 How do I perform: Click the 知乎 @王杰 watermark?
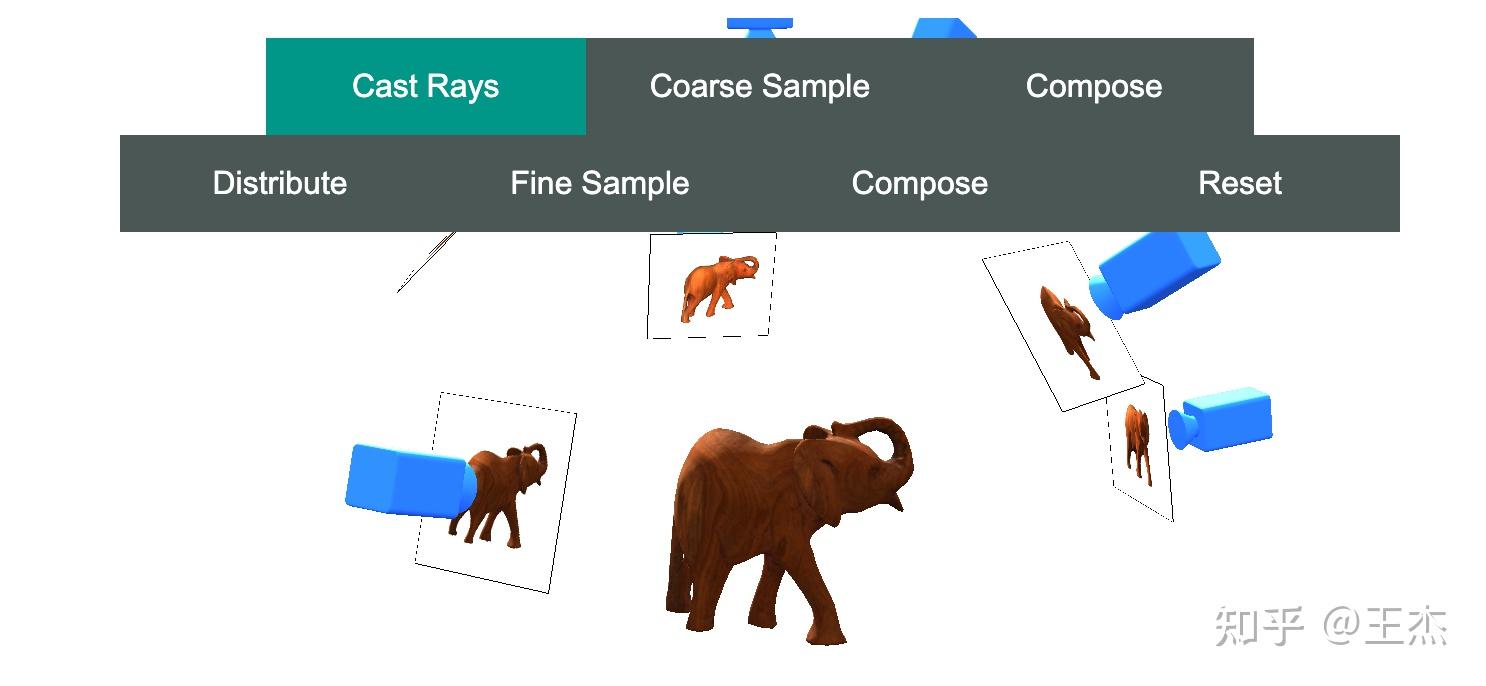coord(1331,626)
